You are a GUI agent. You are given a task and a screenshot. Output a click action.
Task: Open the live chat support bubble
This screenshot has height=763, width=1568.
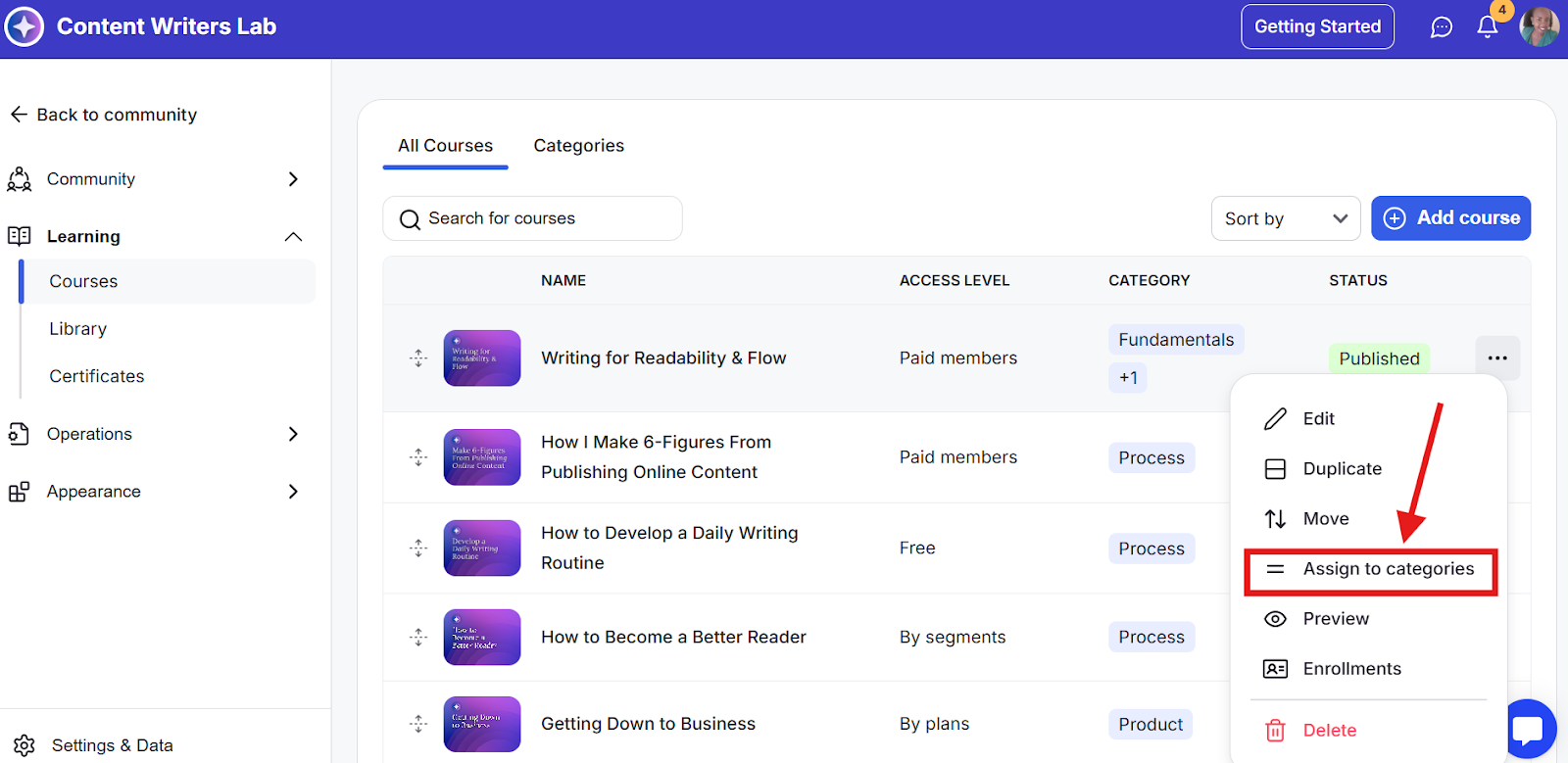coord(1528,730)
